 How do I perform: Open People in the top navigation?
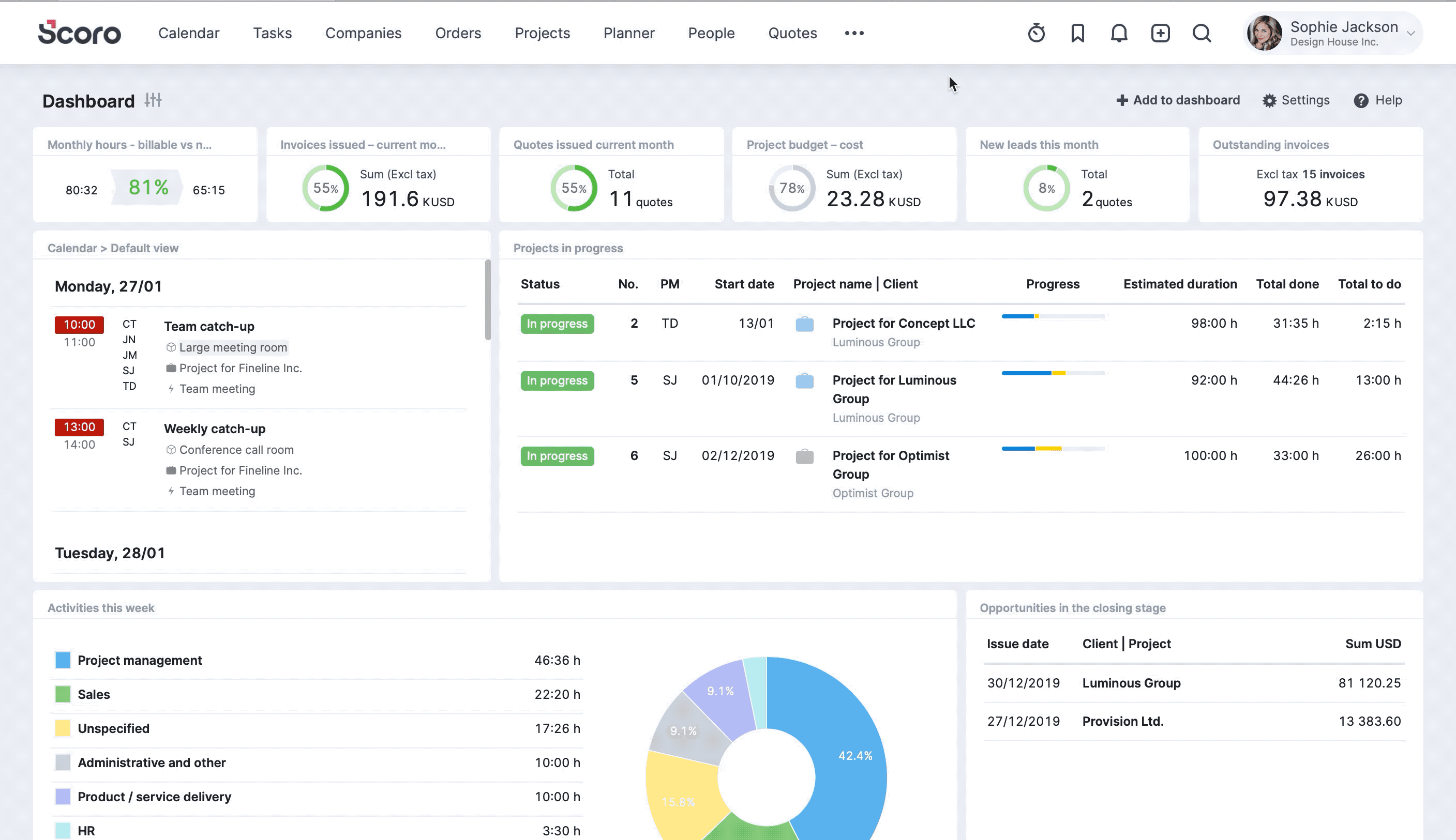coord(711,33)
